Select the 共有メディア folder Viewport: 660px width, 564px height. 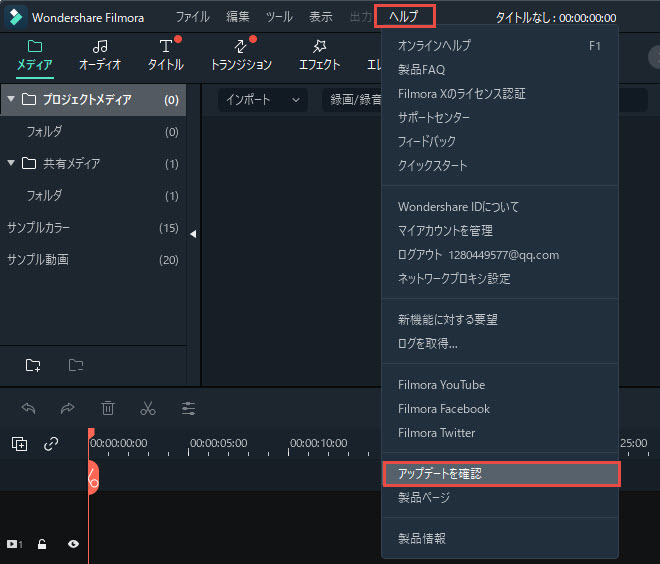tap(93, 163)
